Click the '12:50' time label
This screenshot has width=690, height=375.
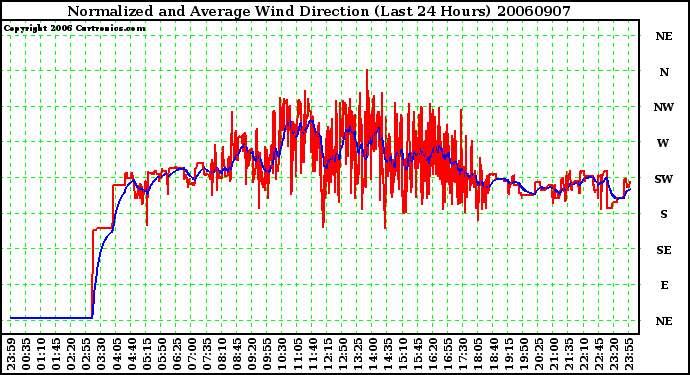point(343,354)
